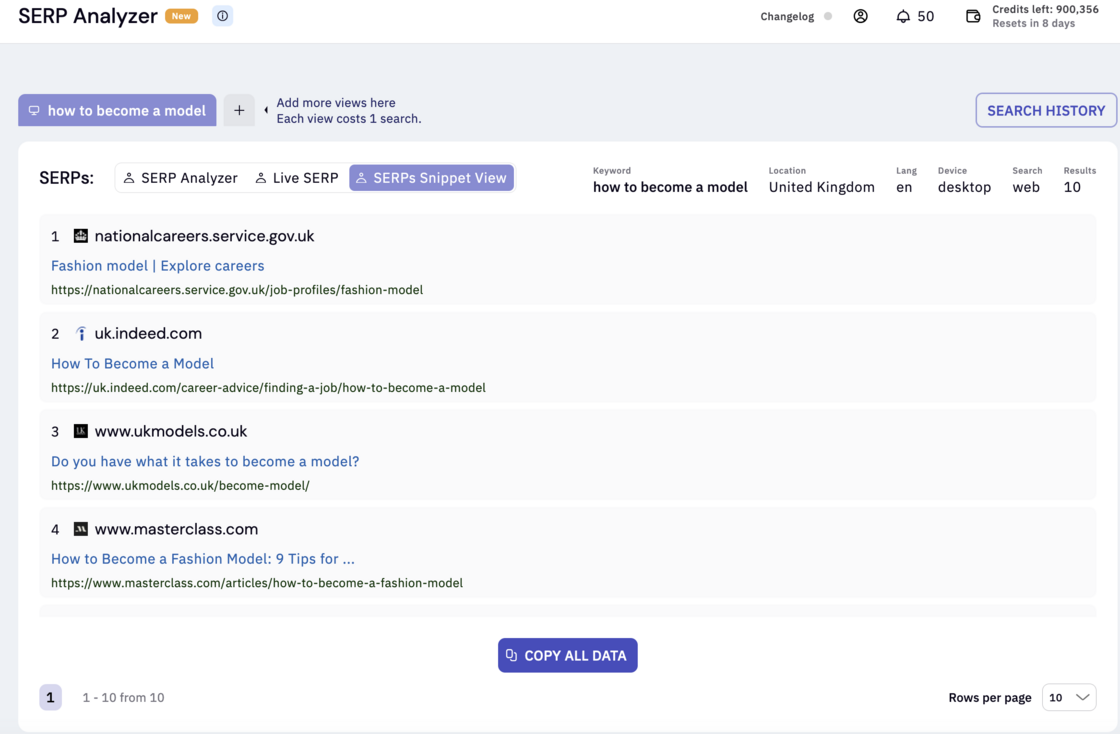Click the gov.uk favicon in result 1
The image size is (1120, 734).
pos(81,236)
